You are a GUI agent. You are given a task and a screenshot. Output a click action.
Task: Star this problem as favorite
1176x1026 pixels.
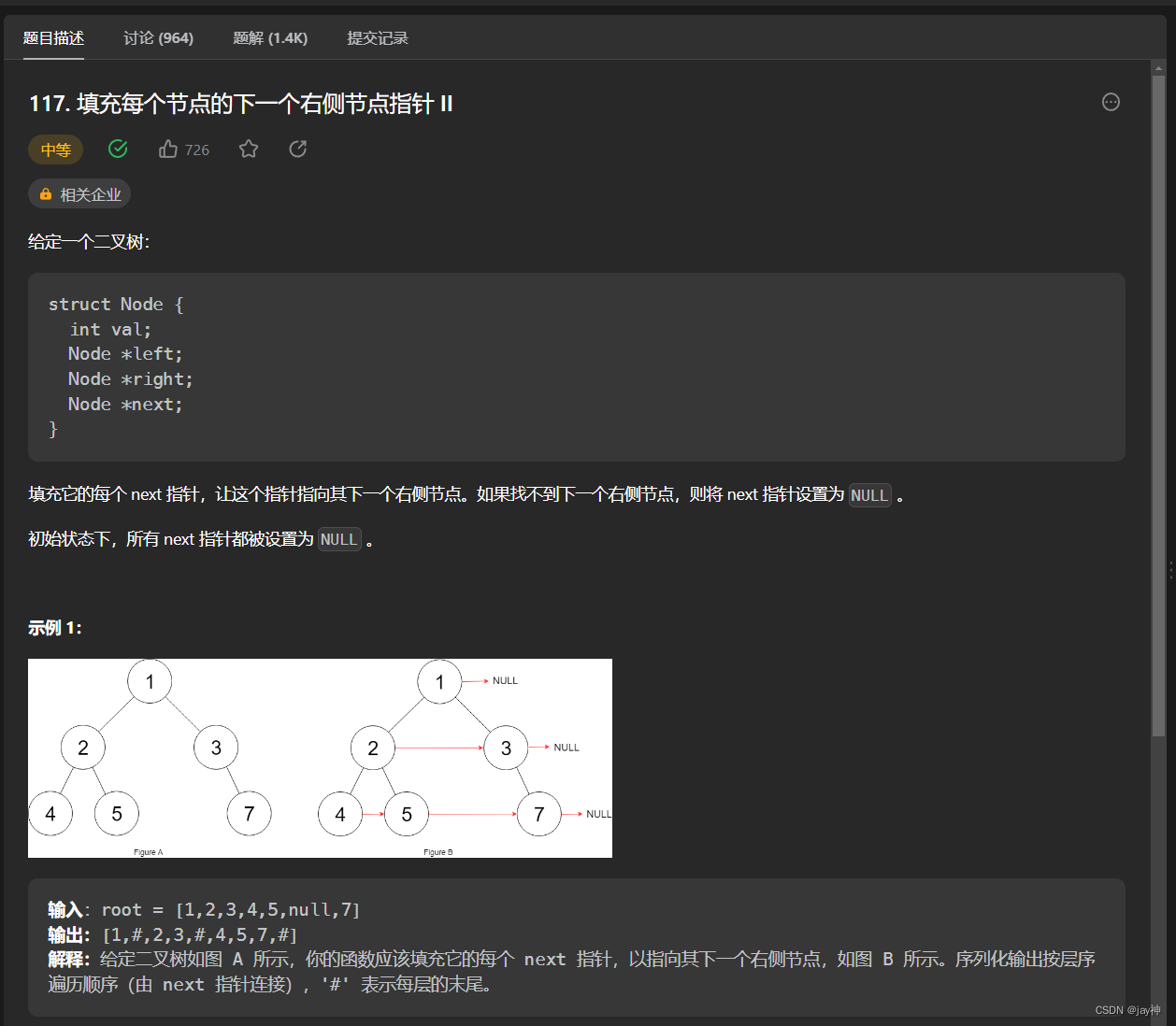(249, 149)
